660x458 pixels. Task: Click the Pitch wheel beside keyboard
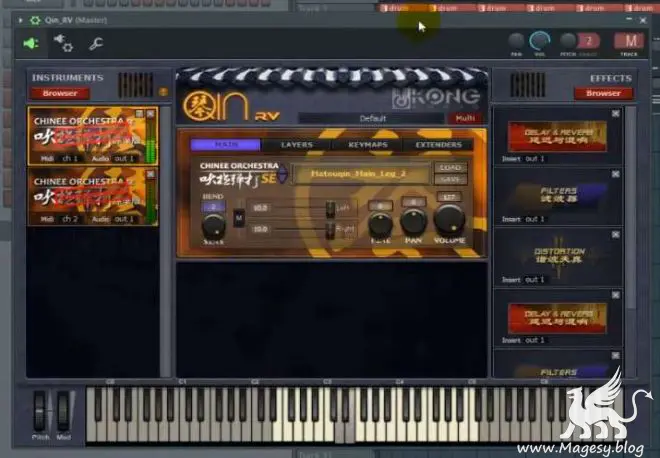coord(40,411)
